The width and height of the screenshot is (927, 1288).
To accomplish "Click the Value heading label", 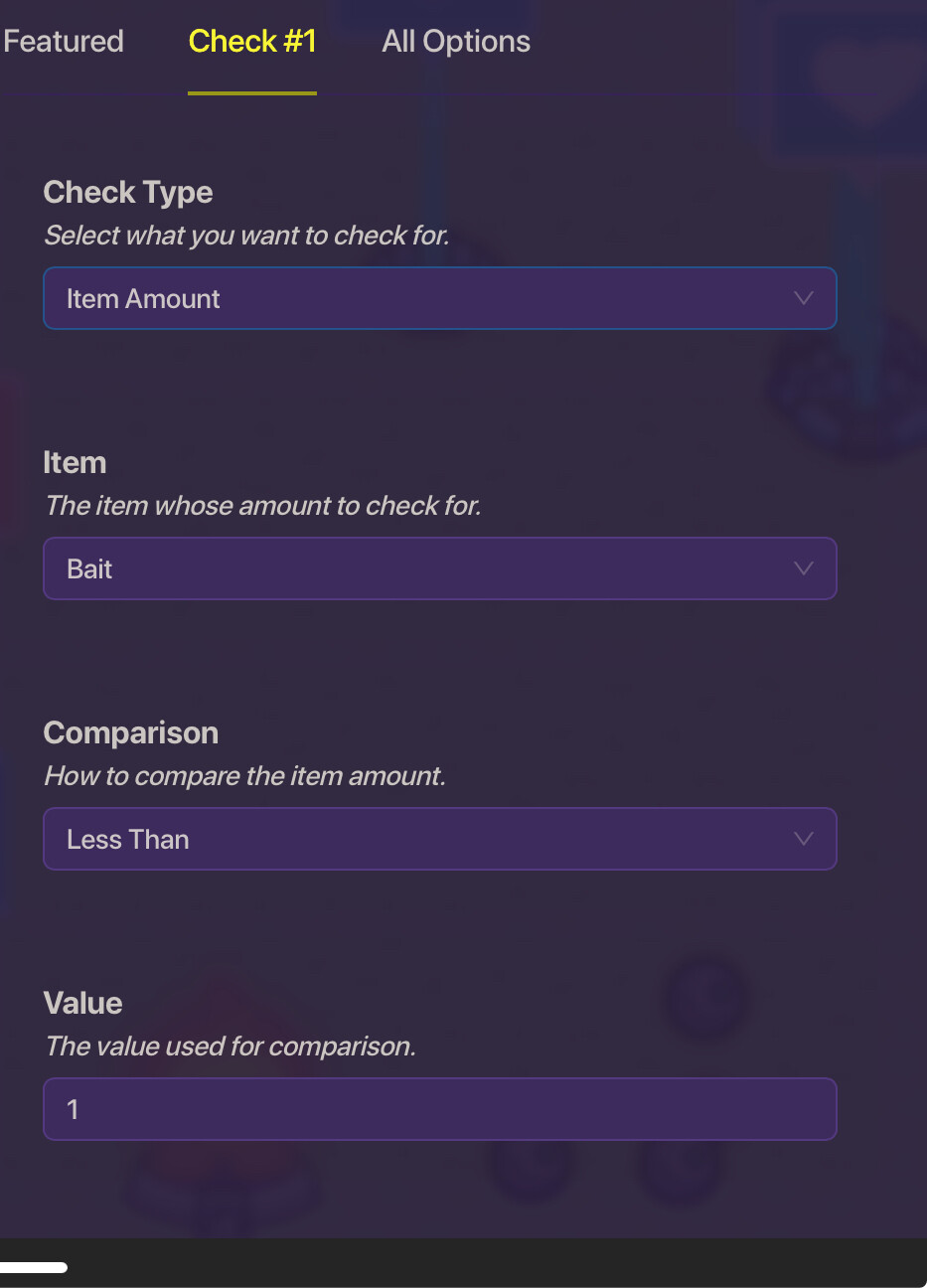I will click(82, 1003).
